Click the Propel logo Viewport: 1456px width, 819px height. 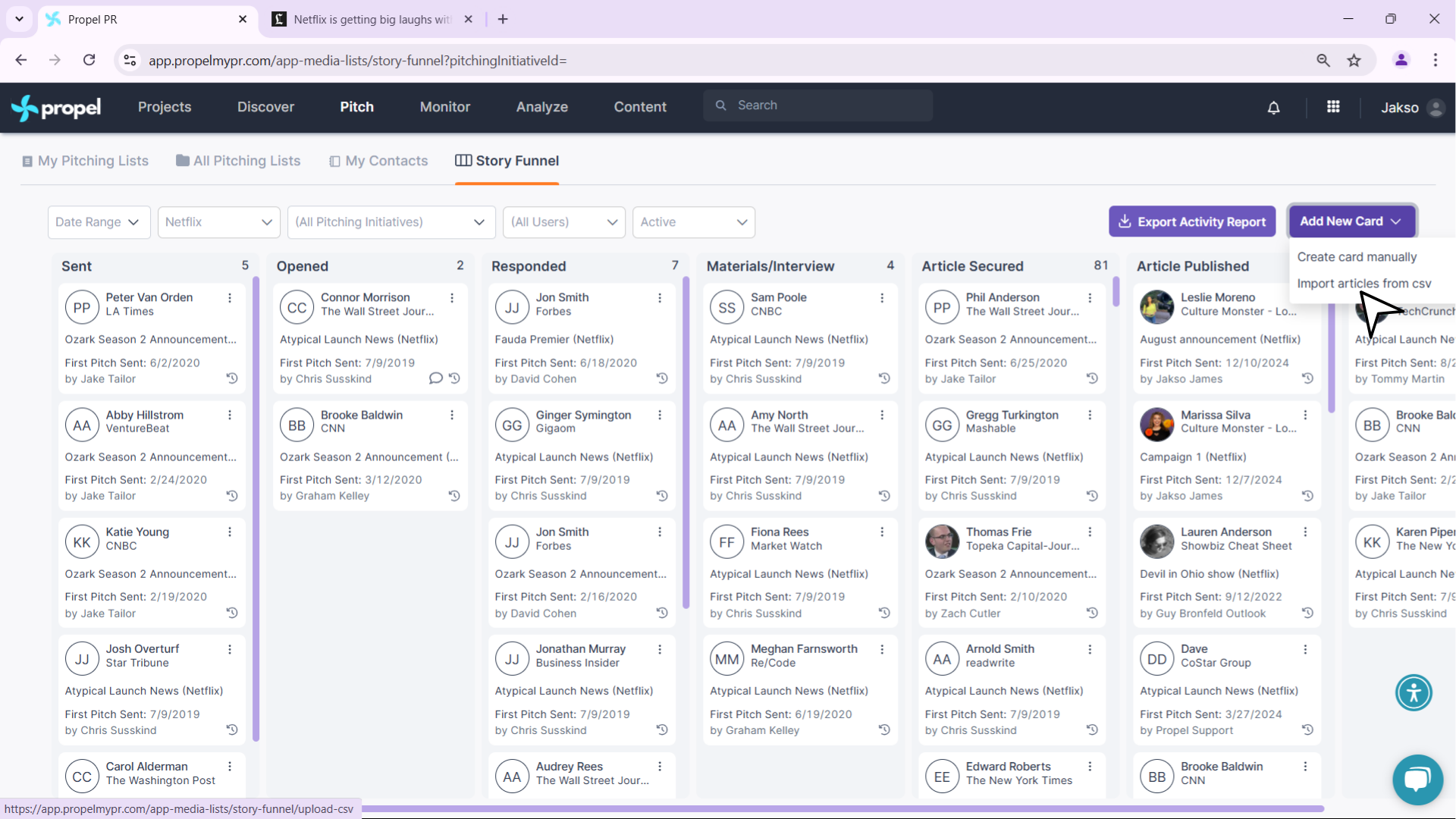pos(56,108)
